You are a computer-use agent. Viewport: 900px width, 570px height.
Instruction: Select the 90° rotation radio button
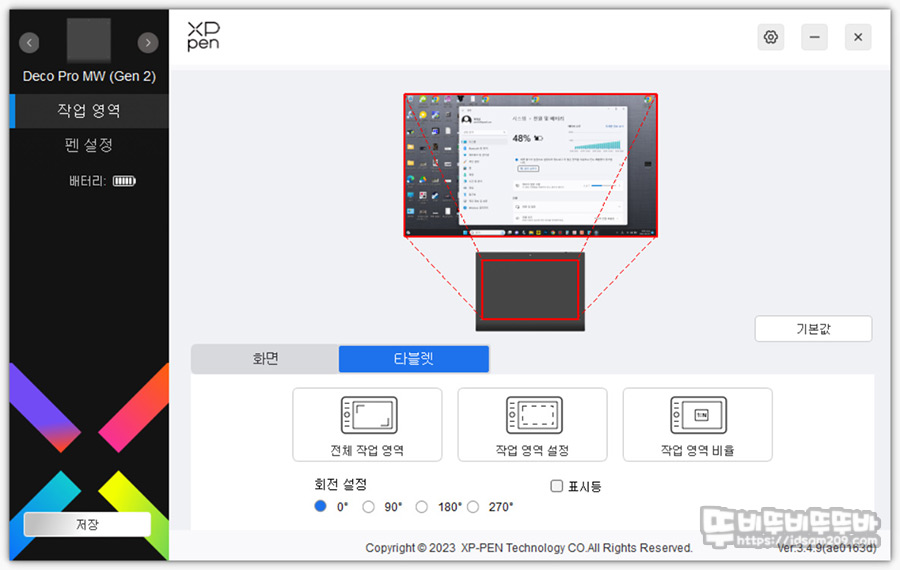coord(368,507)
